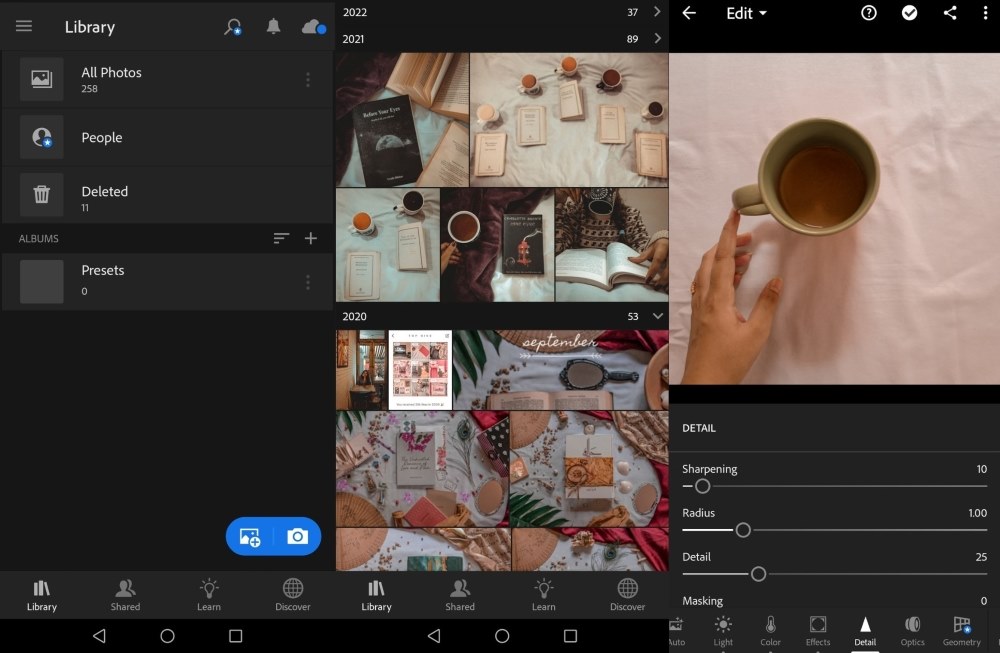The width and height of the screenshot is (1000, 653).
Task: Open the Edit mode dropdown
Action: pos(746,14)
